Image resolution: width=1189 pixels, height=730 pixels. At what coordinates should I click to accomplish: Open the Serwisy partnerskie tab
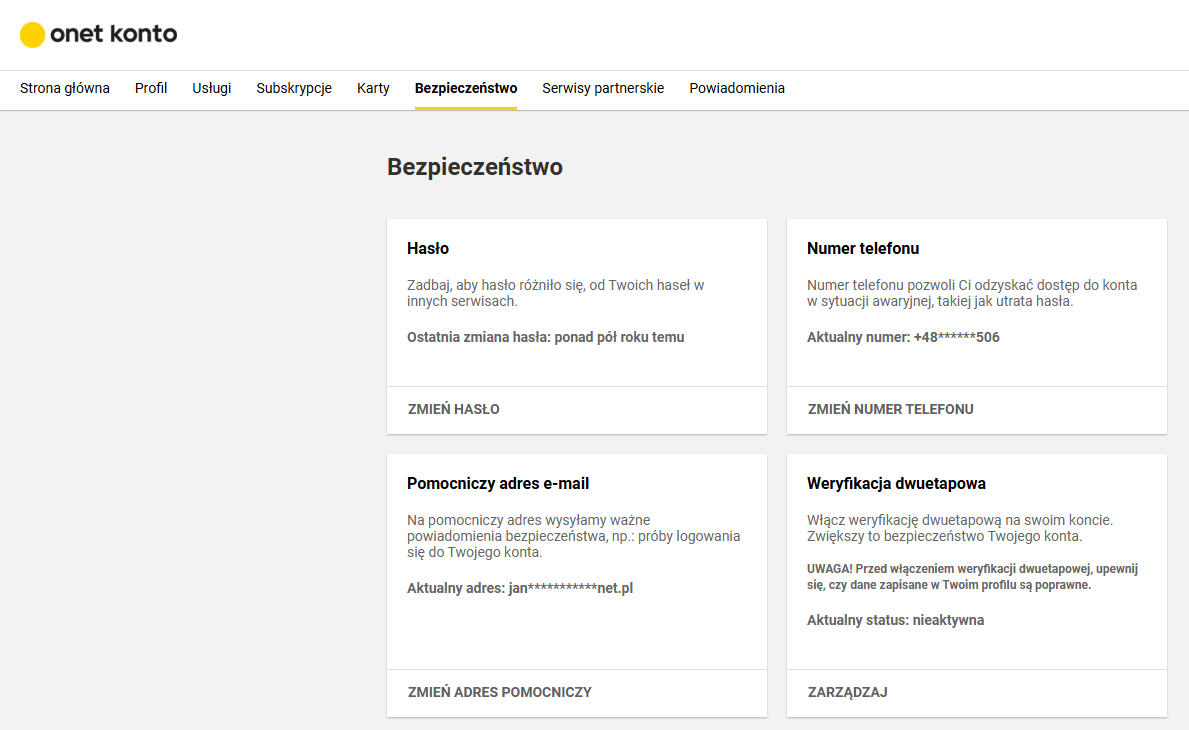603,88
